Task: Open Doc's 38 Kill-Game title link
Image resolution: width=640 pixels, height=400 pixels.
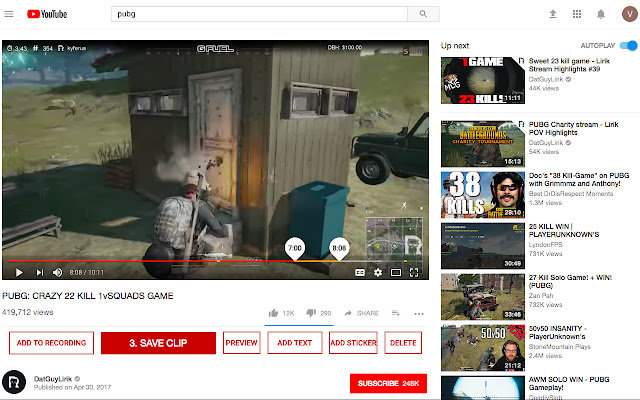Action: click(579, 179)
